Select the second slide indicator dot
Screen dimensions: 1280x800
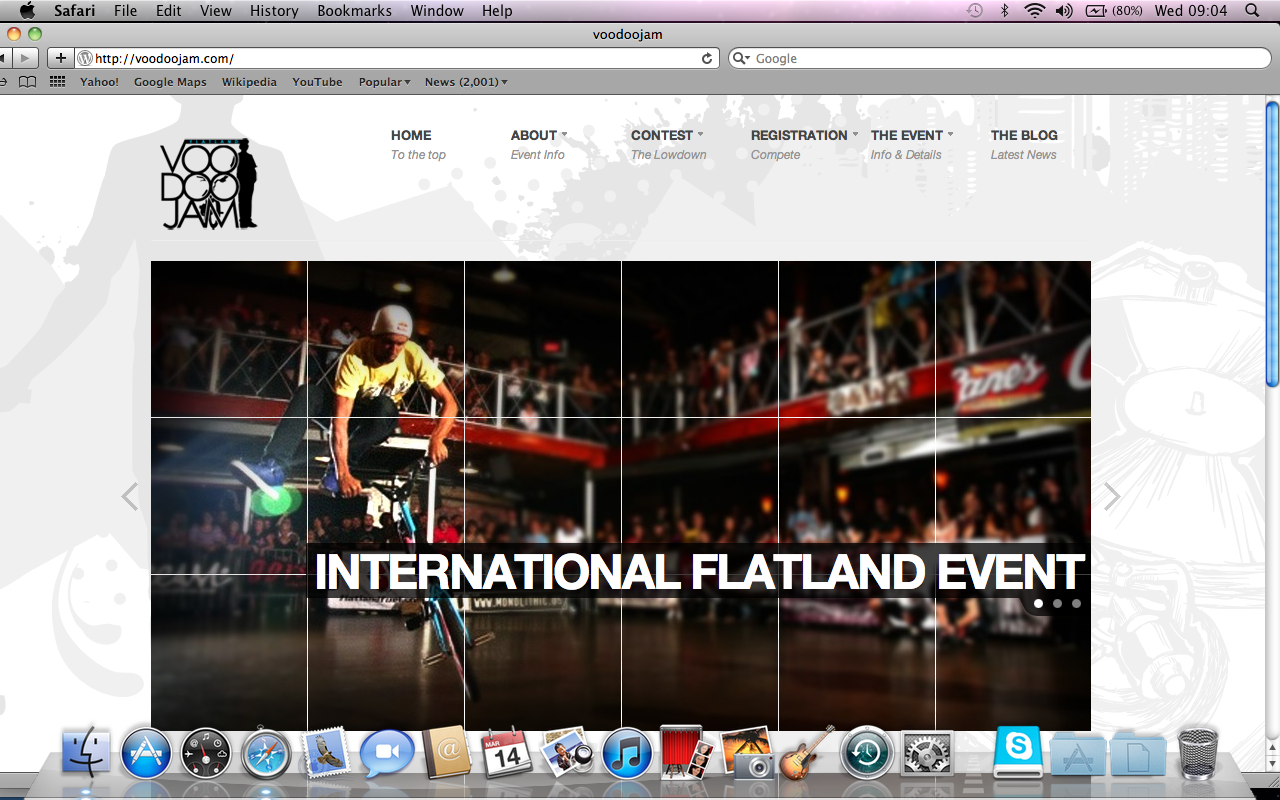pos(1057,603)
